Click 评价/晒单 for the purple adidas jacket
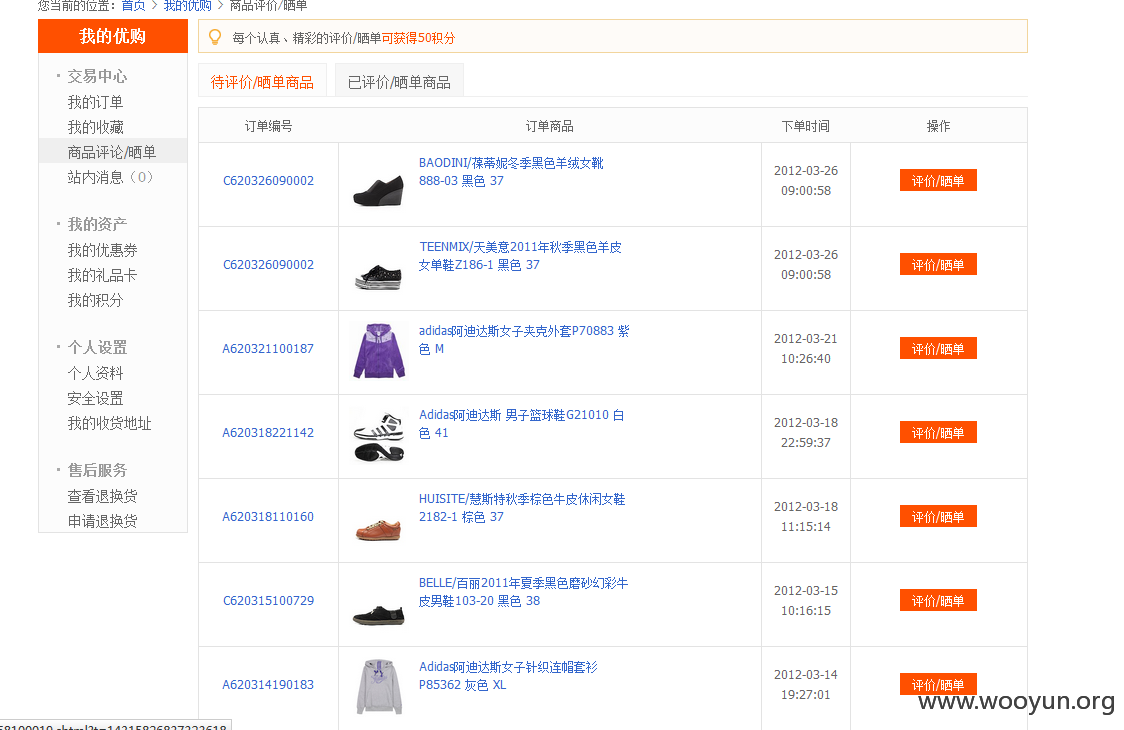This screenshot has height=730, width=1124. [938, 348]
